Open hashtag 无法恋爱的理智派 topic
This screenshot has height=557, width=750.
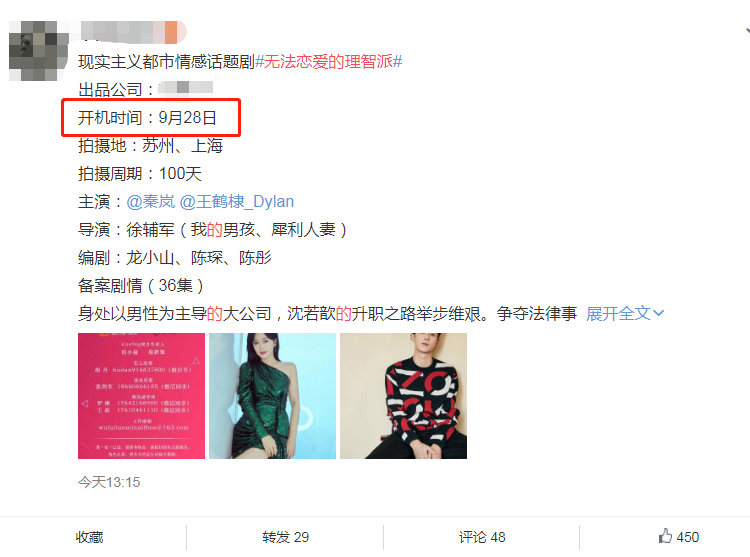point(329,62)
